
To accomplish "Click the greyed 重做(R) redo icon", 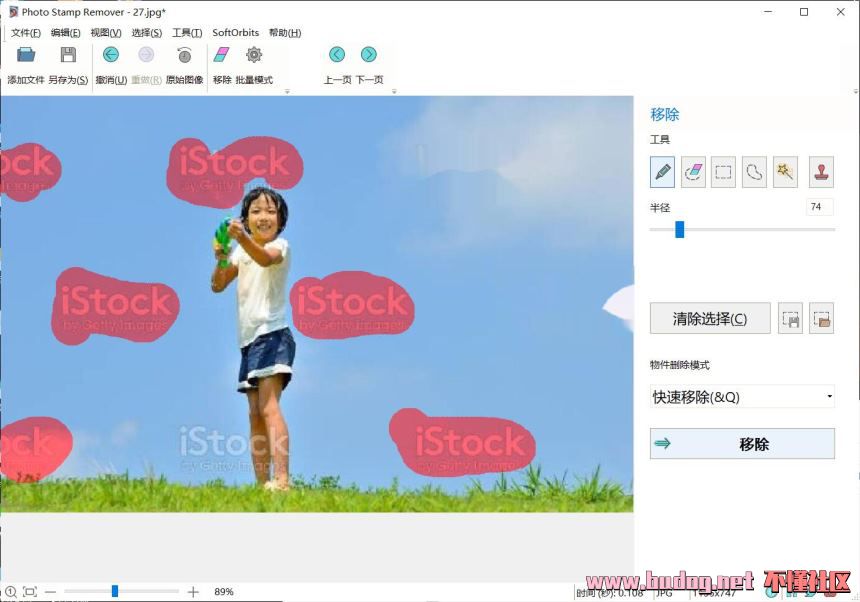I will (146, 55).
